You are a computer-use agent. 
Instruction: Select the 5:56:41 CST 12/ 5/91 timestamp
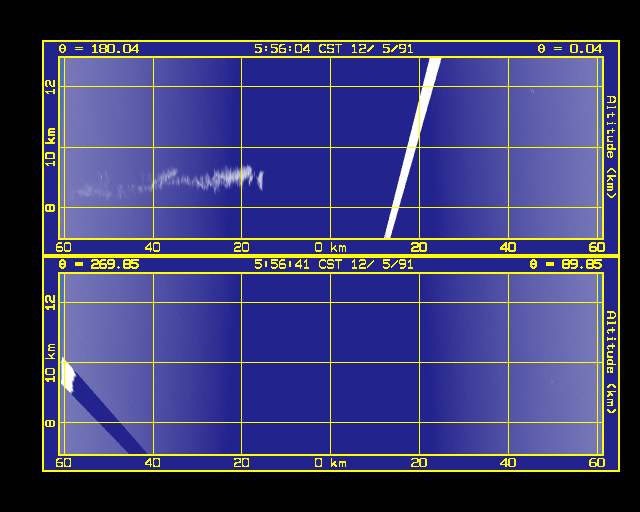(333, 264)
